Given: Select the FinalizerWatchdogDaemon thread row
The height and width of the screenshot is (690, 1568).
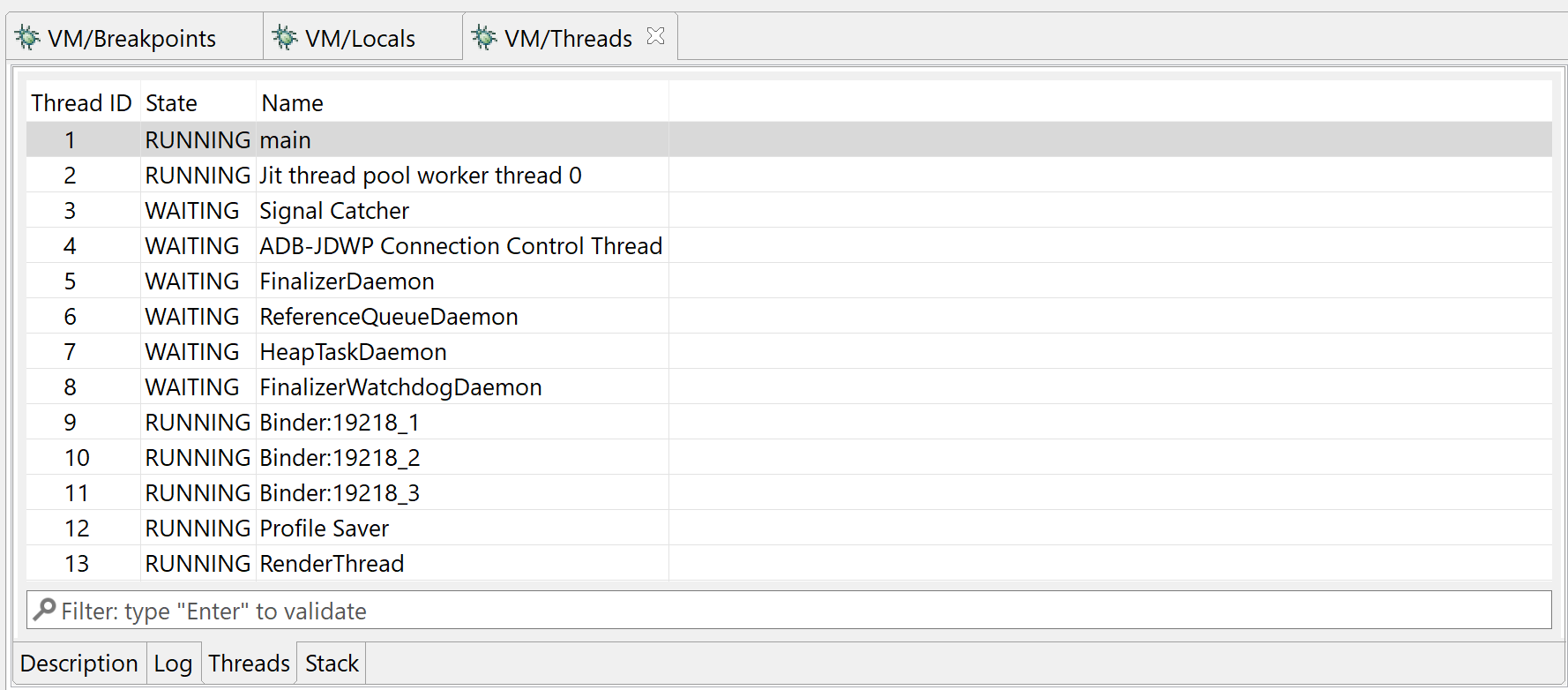Looking at the screenshot, I should (x=789, y=386).
